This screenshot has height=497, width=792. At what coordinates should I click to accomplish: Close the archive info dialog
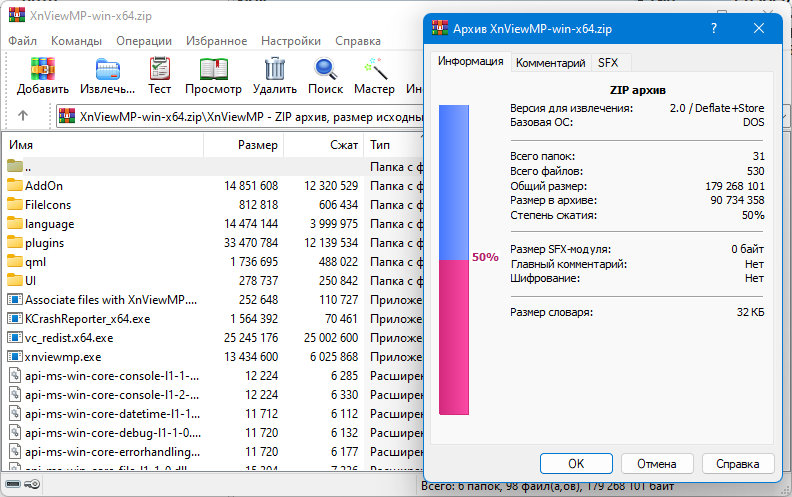[x=759, y=28]
